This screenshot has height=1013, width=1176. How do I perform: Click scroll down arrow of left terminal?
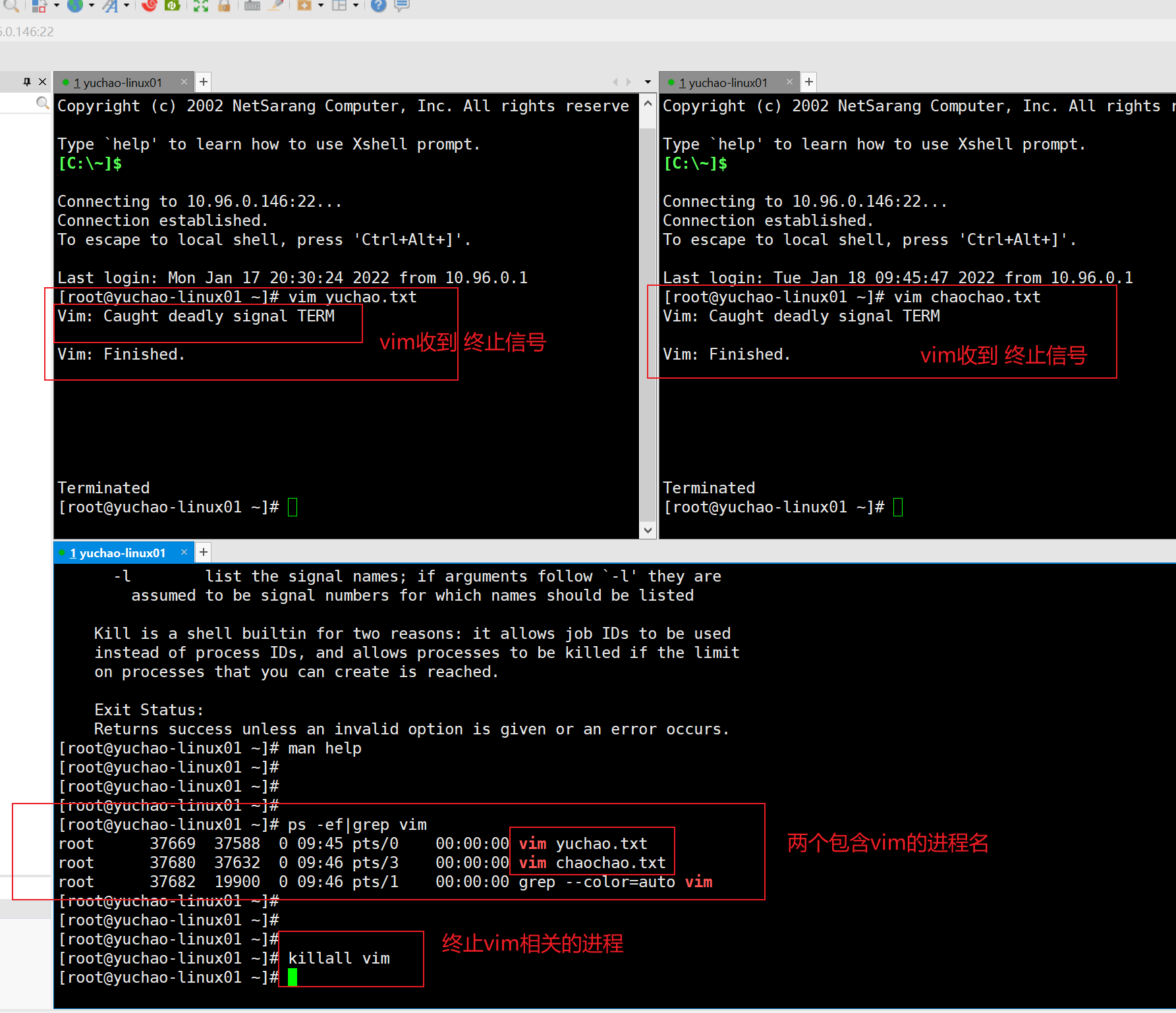coord(648,530)
